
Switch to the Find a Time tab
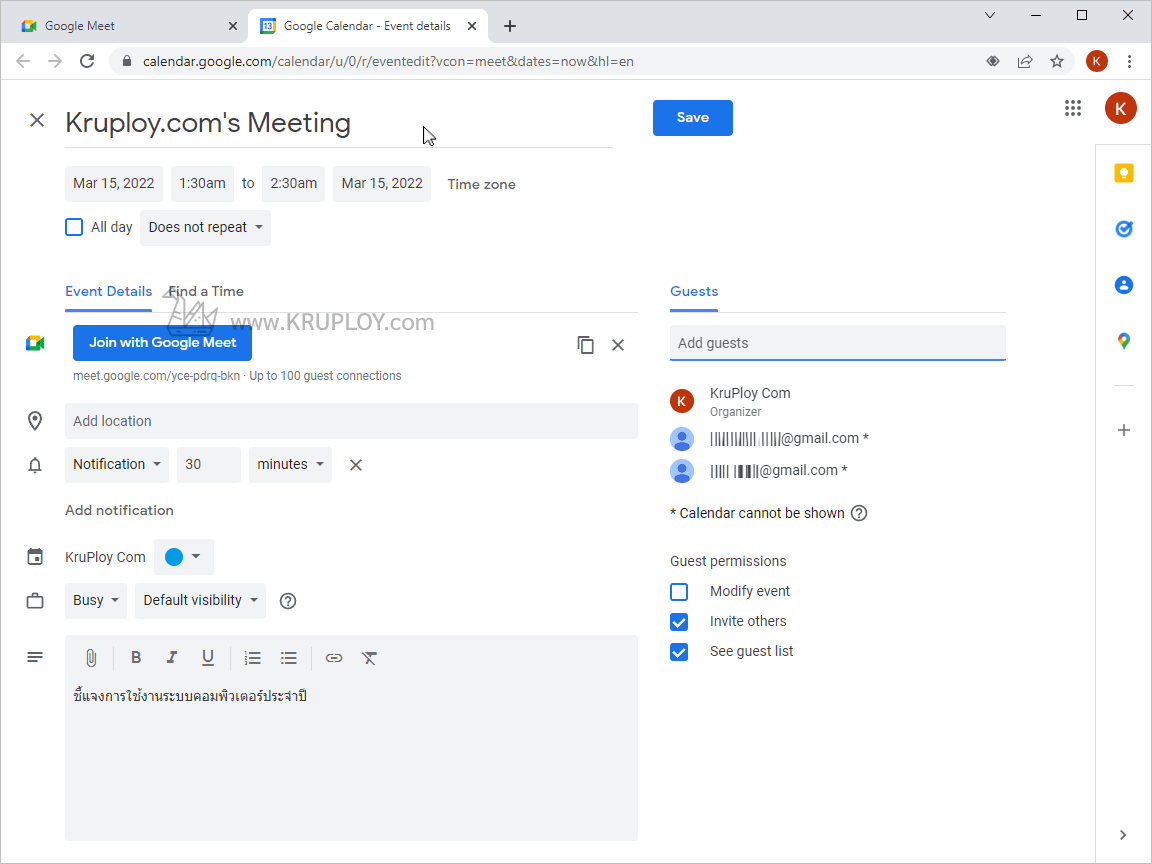click(x=206, y=292)
